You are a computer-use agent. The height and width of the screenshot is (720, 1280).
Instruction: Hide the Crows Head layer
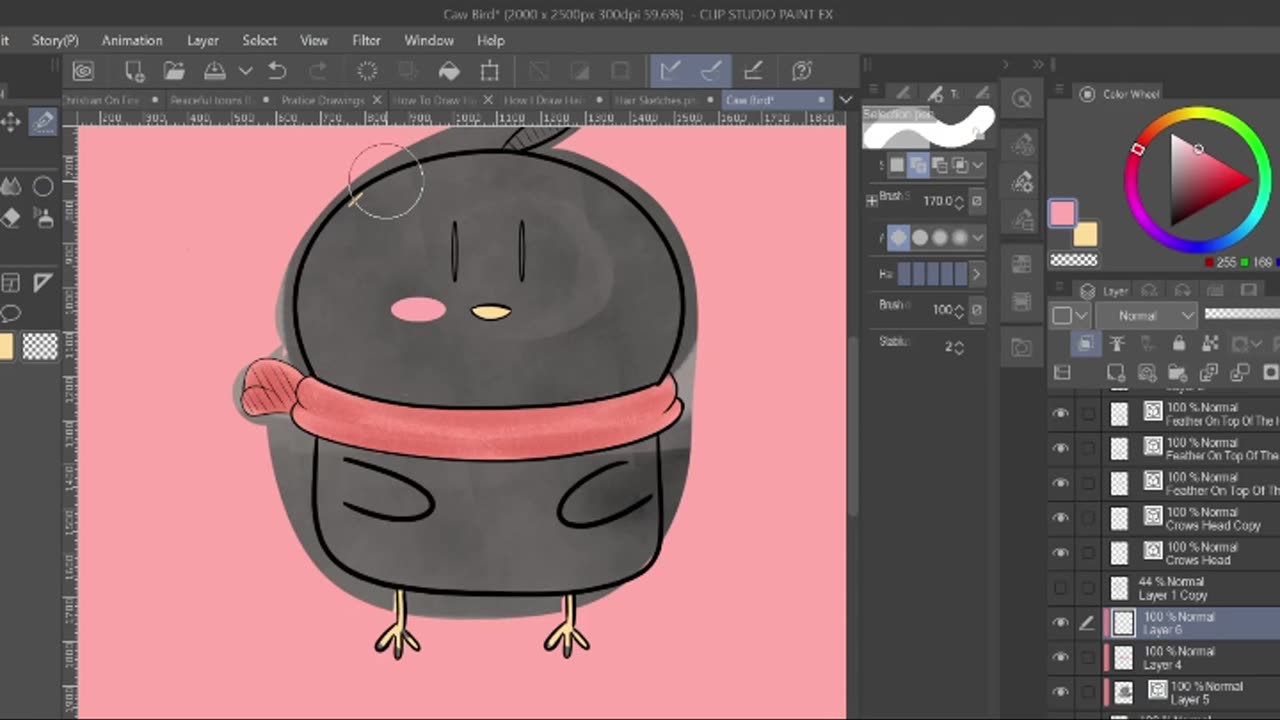coord(1061,552)
